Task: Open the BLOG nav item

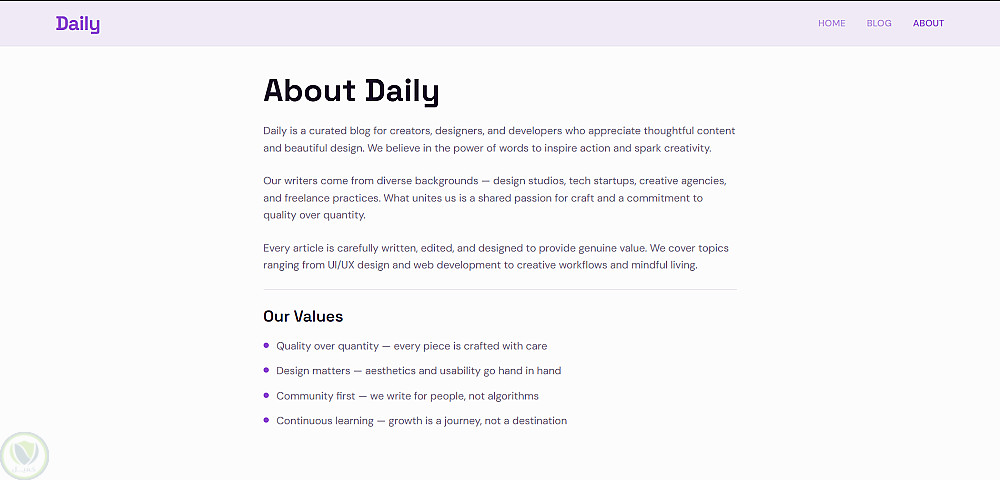Action: (879, 23)
